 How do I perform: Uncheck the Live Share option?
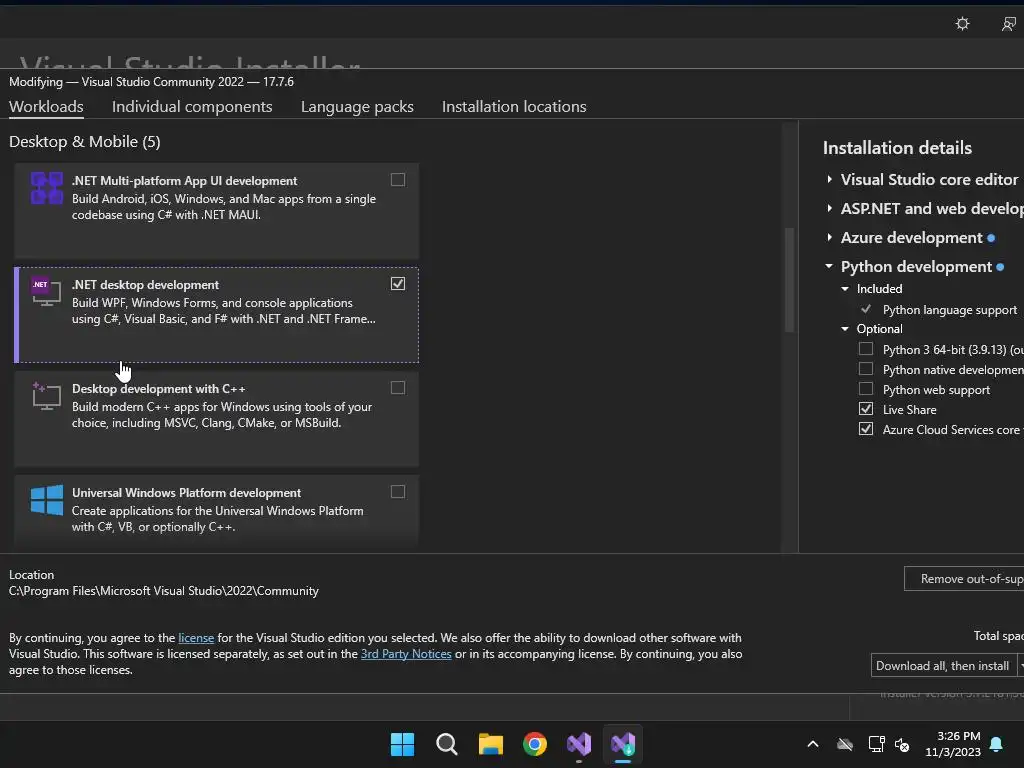(866, 409)
